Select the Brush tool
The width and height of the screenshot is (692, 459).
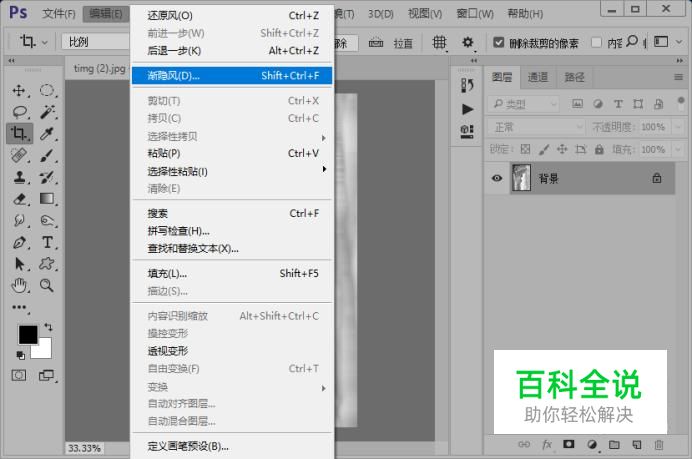pos(47,155)
